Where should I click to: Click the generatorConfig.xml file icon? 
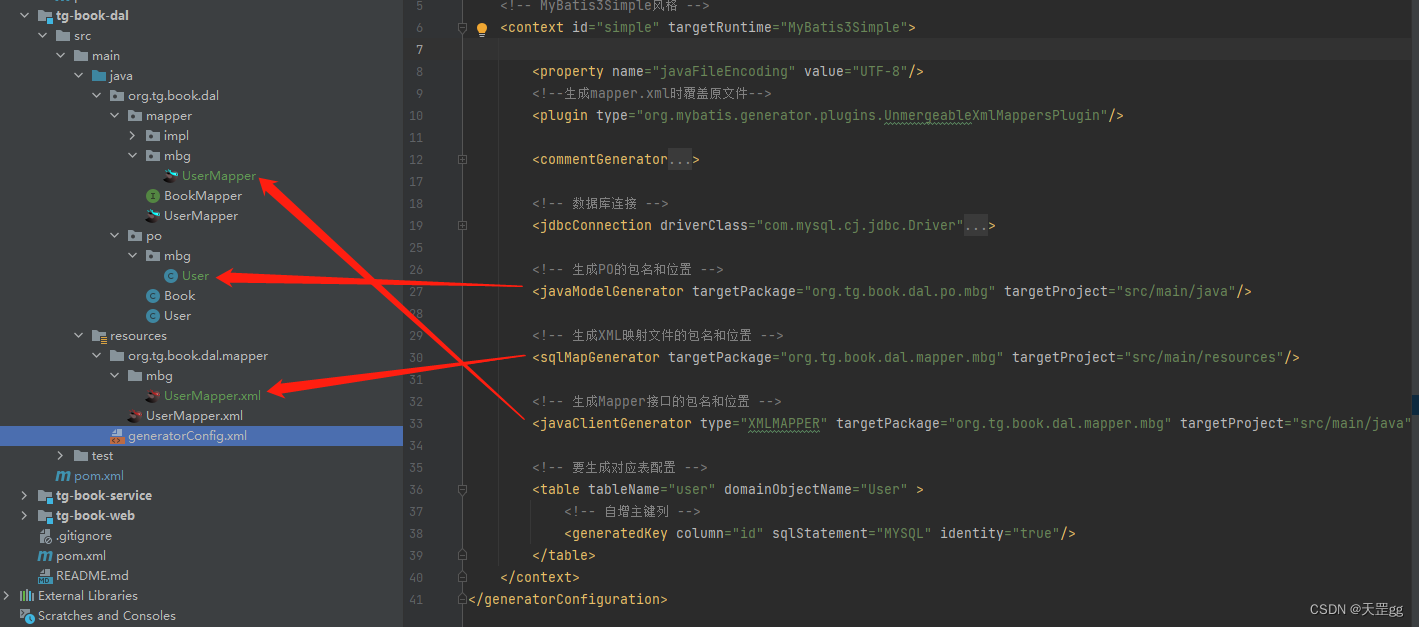[117, 436]
